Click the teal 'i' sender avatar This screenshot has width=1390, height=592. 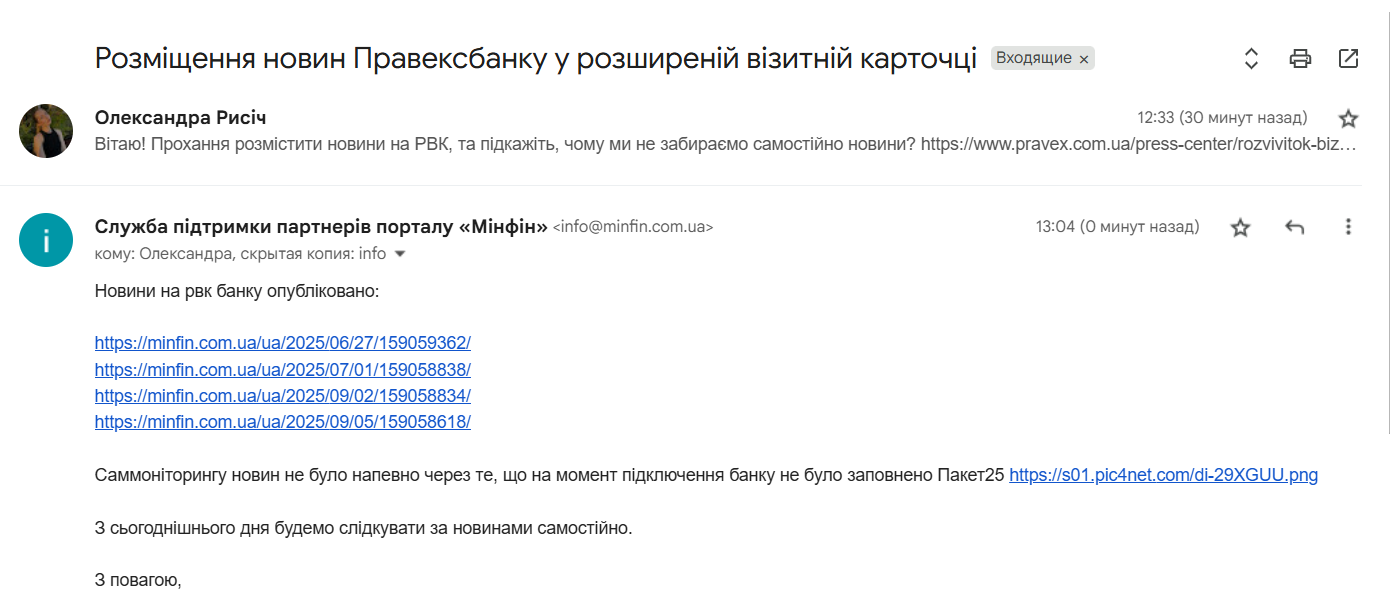coord(46,240)
